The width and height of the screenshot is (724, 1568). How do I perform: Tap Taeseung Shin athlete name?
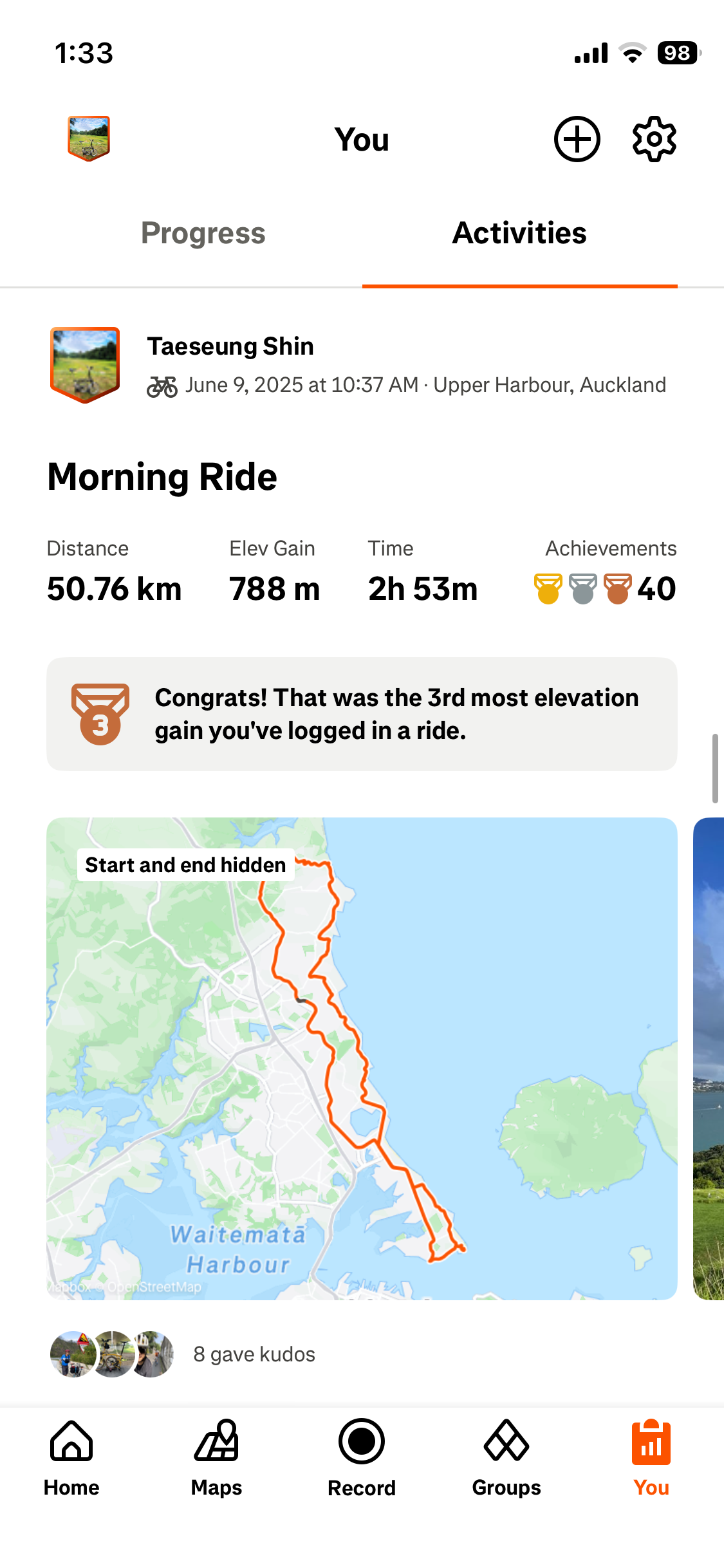230,346
